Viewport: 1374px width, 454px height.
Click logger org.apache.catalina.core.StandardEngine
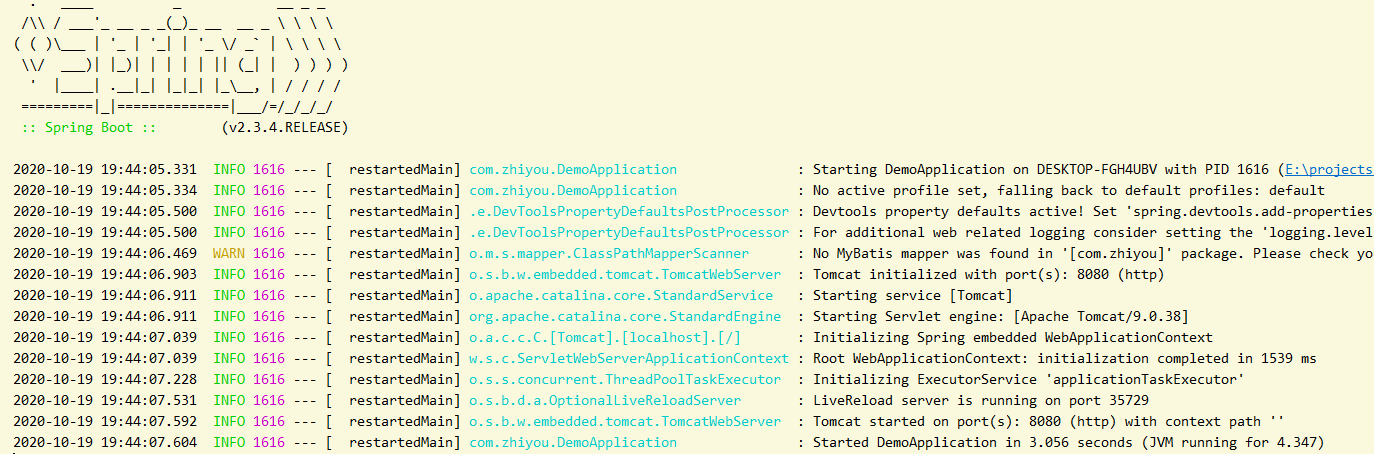coord(625,317)
